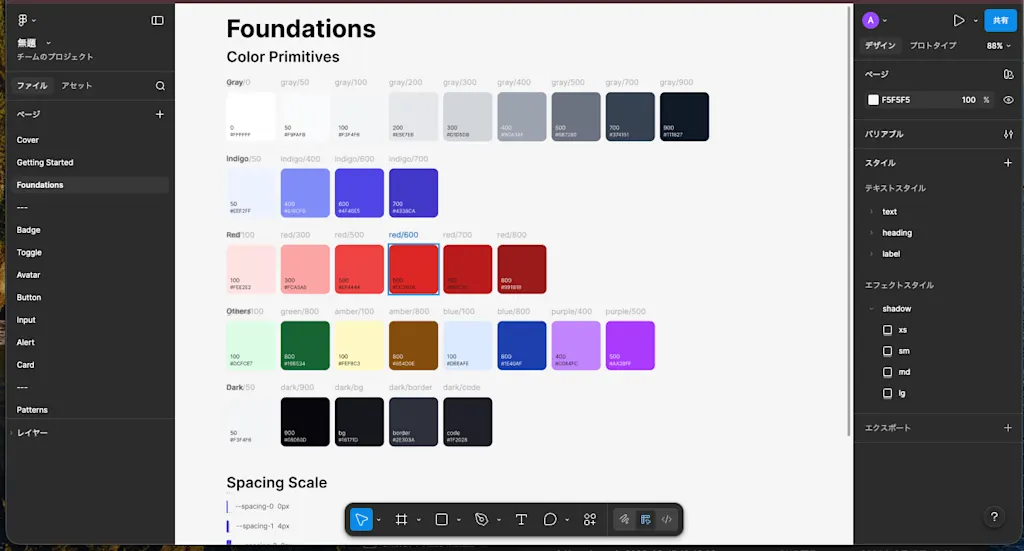This screenshot has width=1024, height=551.
Task: Click the md shadow effect icon
Action: 888,372
